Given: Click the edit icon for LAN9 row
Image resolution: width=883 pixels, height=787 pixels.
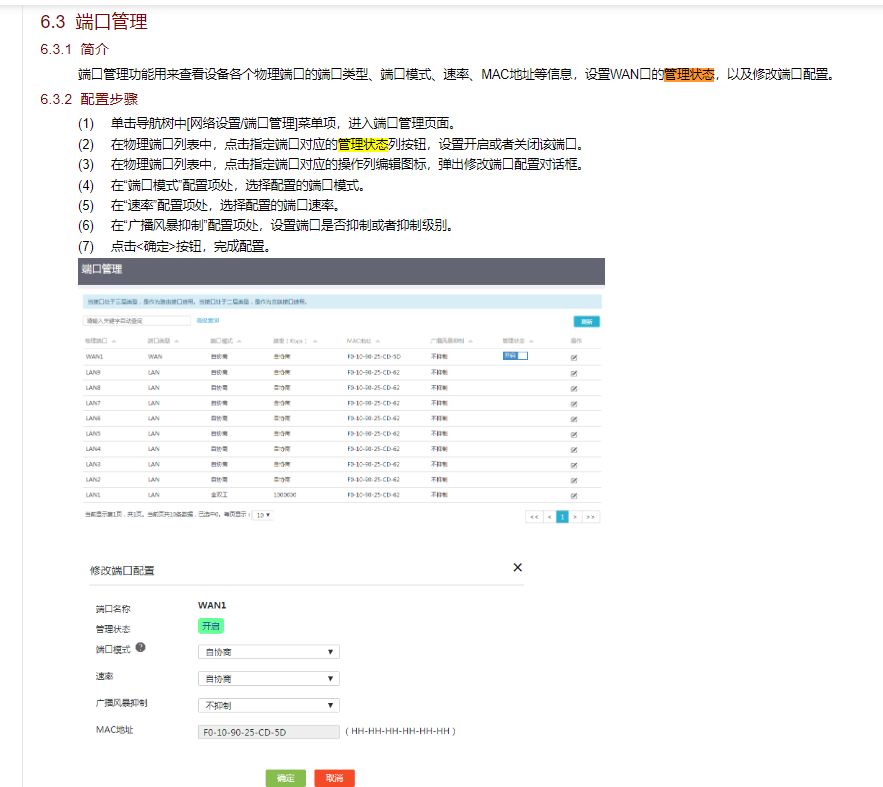Looking at the screenshot, I should pos(574,373).
